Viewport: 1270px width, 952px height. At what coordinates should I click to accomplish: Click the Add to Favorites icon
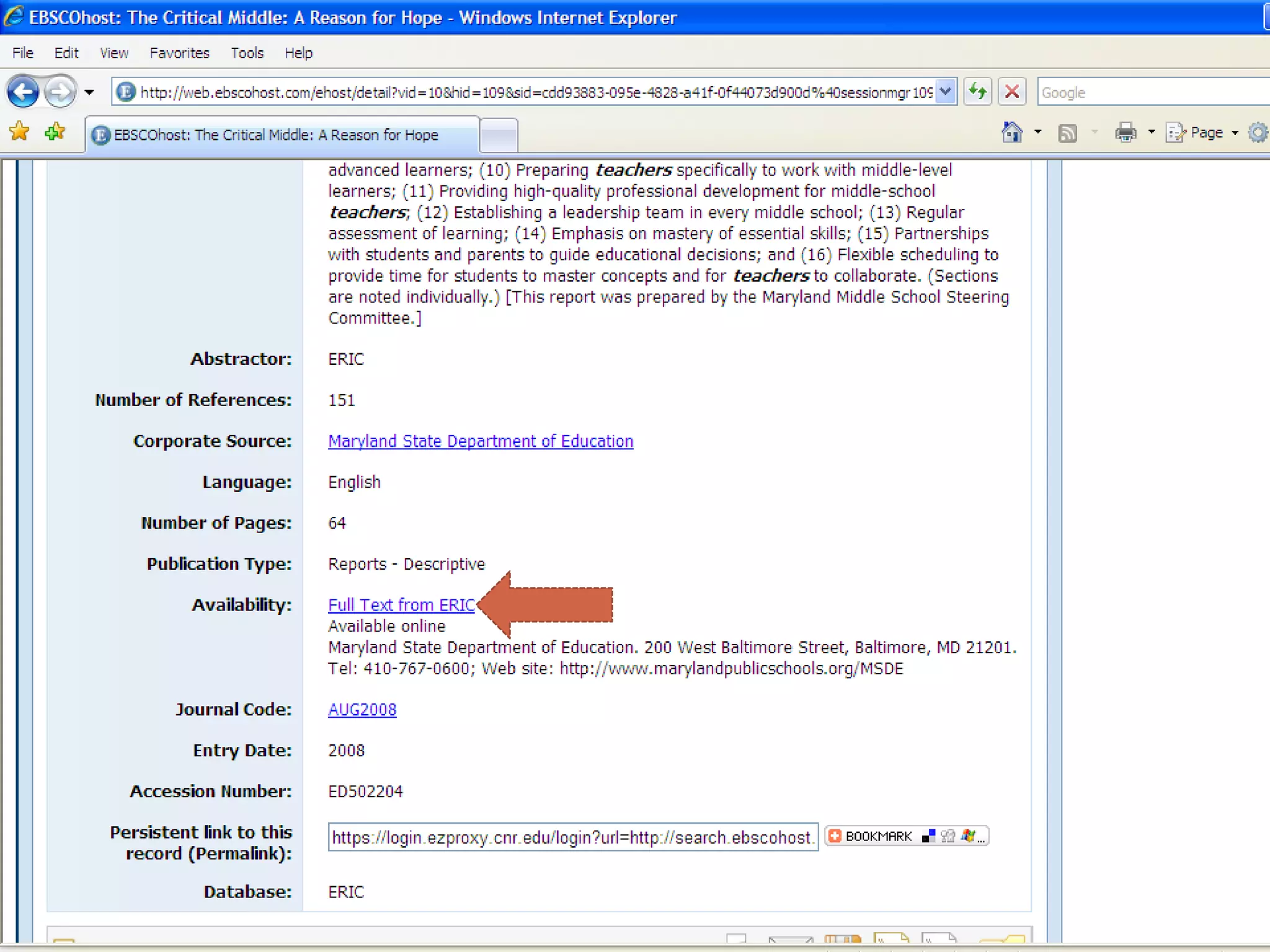tap(55, 131)
